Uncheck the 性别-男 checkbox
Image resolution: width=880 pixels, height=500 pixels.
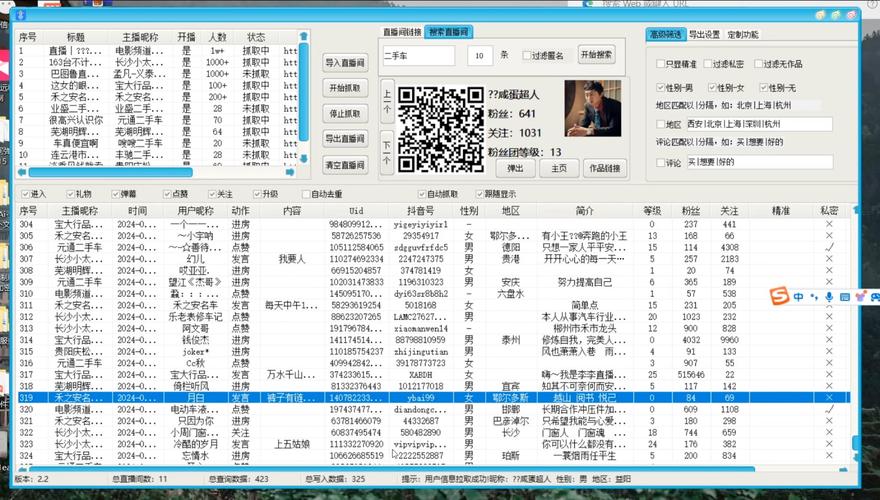point(661,88)
